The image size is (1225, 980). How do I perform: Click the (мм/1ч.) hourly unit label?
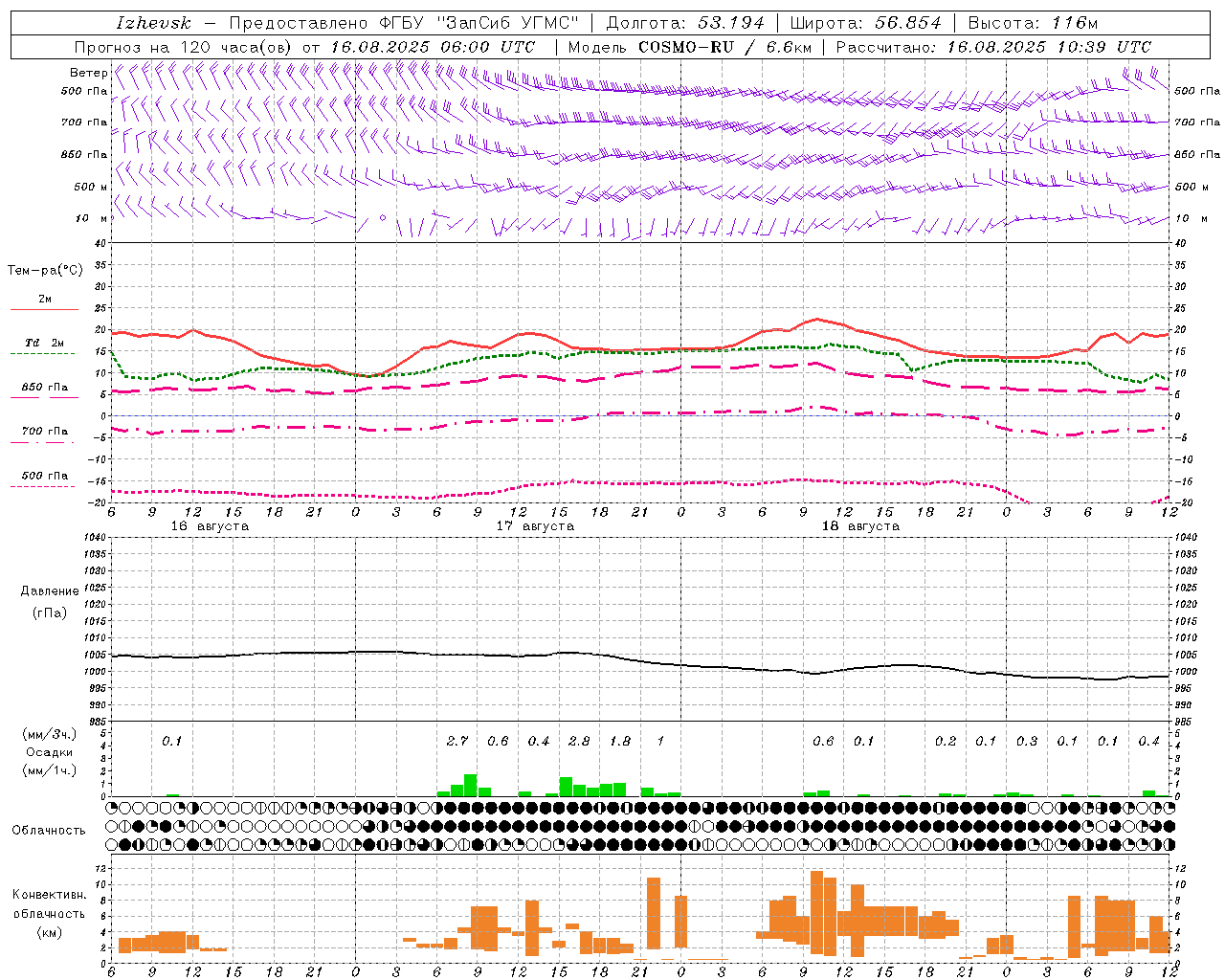click(x=49, y=770)
